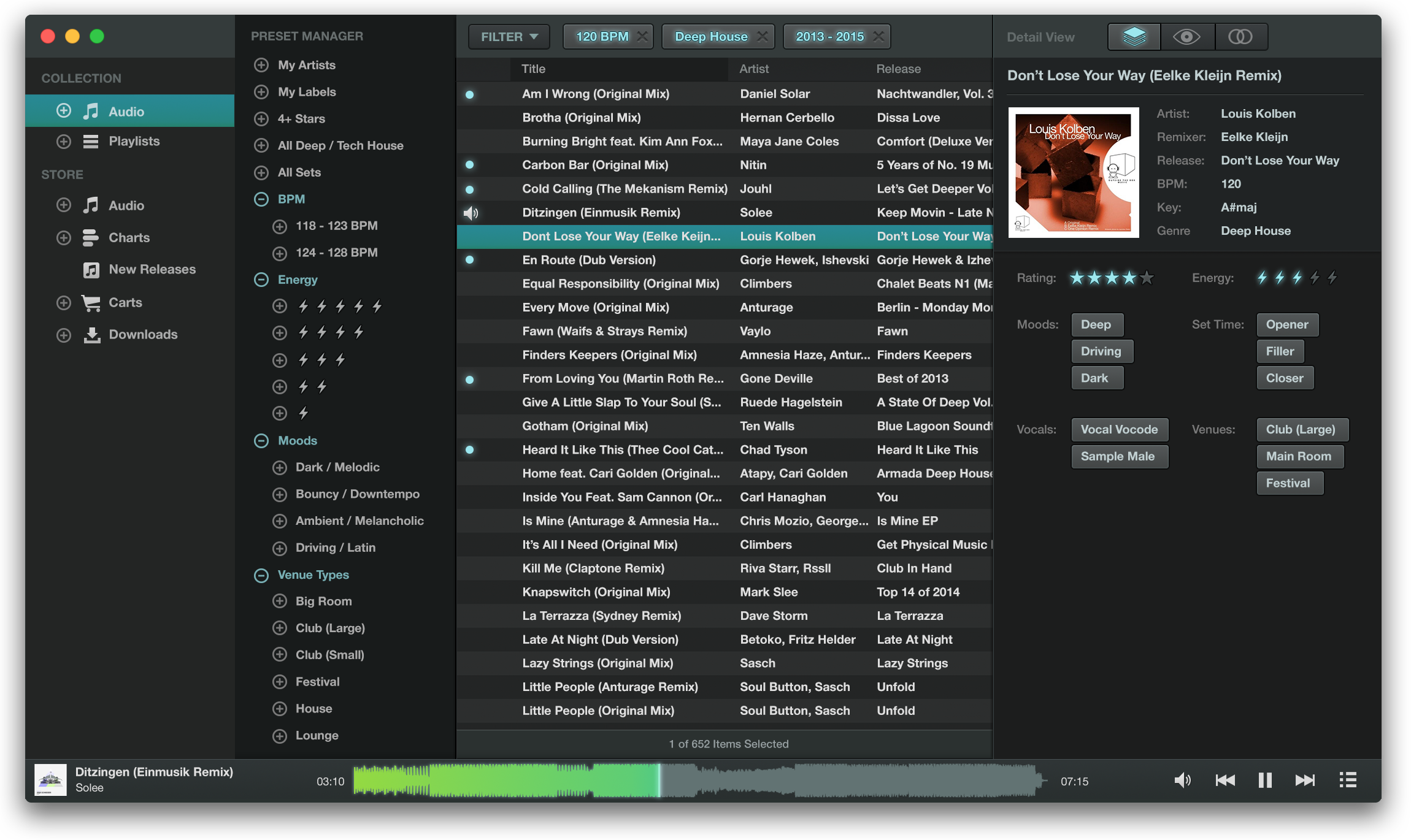Click the album artwork thumbnail in Detail View
The image size is (1411, 840).
1074,173
